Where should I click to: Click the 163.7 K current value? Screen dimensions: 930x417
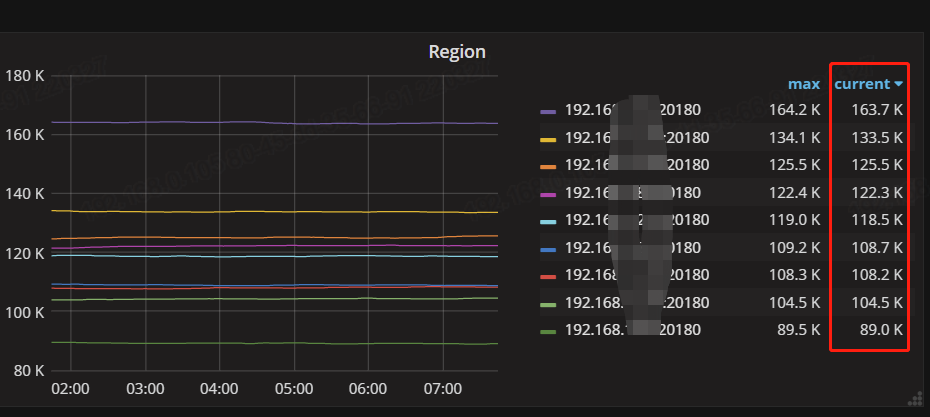coord(877,110)
